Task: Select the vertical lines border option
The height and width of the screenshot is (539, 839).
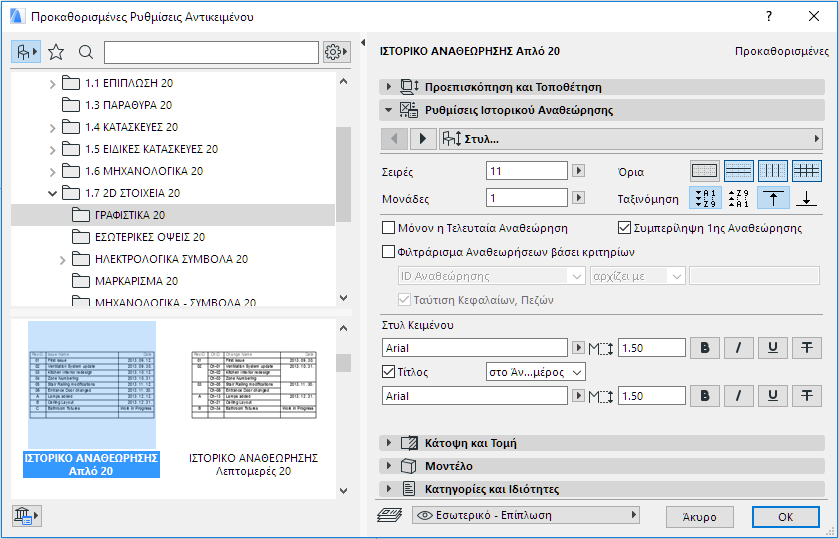Action: tap(773, 171)
